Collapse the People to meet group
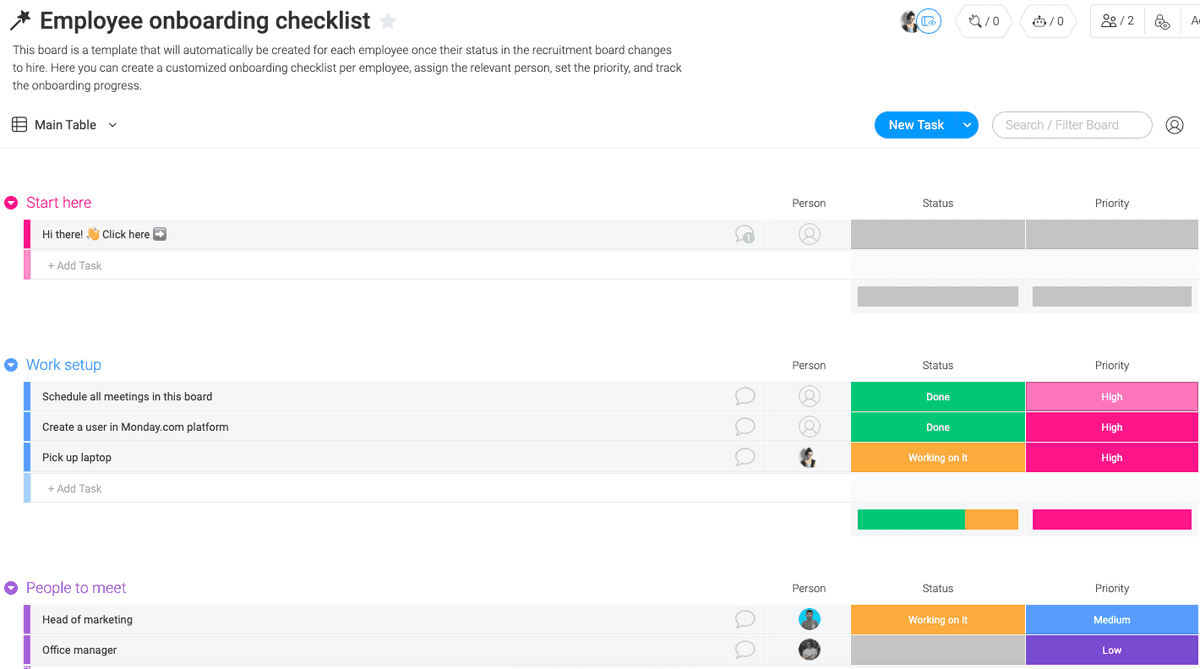The height and width of the screenshot is (669, 1200). click(10, 587)
